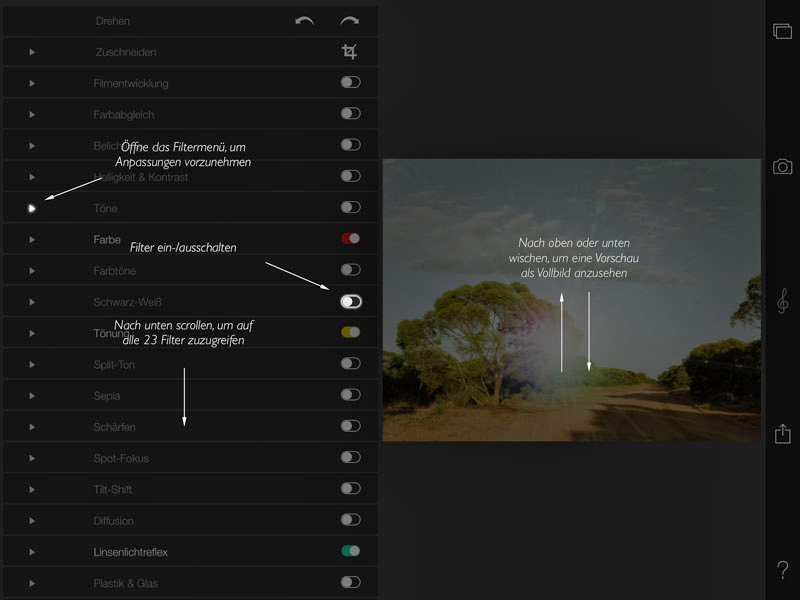Select the Diffusion label
The image size is (800, 600).
click(113, 521)
